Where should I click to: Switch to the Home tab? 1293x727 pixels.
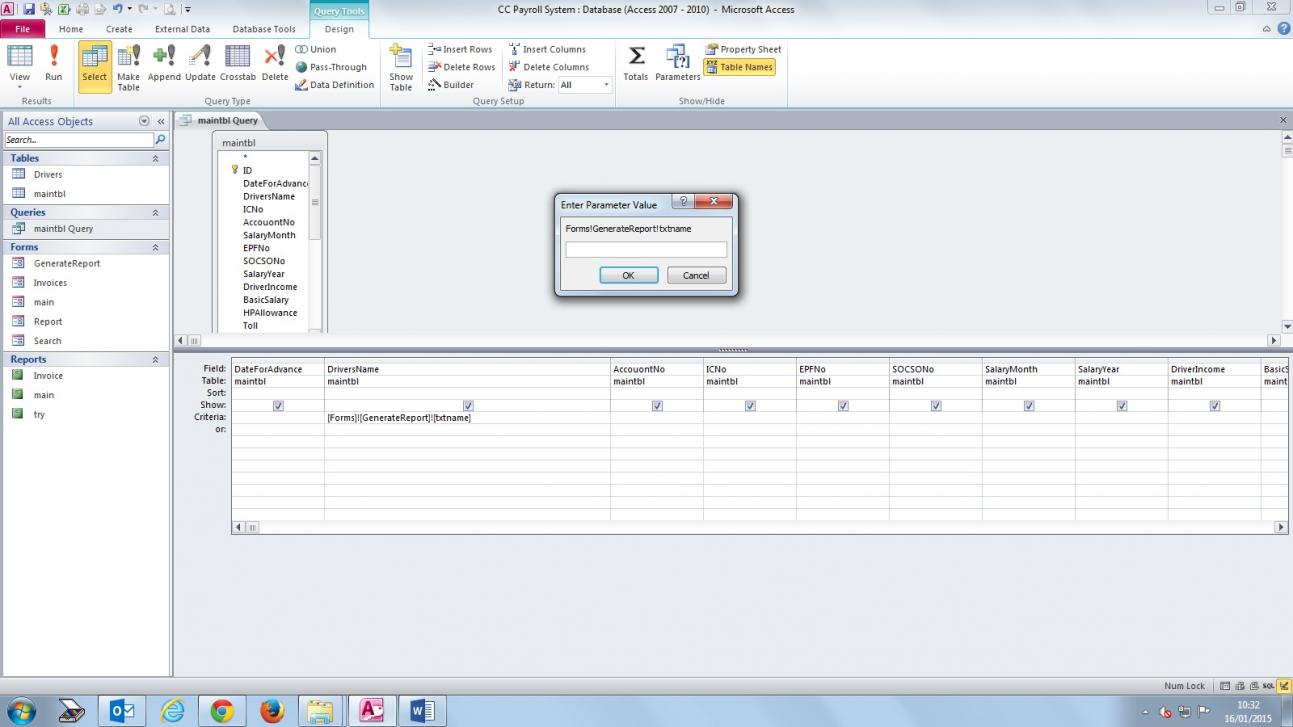coord(71,29)
